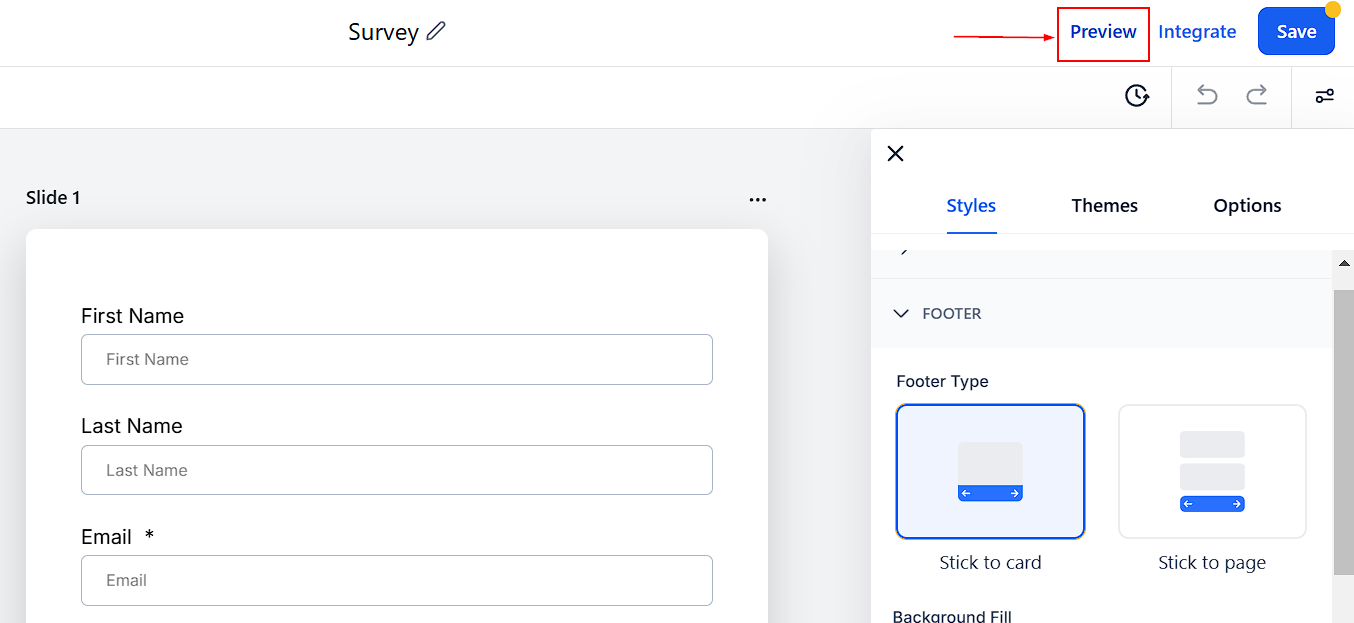The width and height of the screenshot is (1354, 623).
Task: Click the Preview button
Action: 1103,32
